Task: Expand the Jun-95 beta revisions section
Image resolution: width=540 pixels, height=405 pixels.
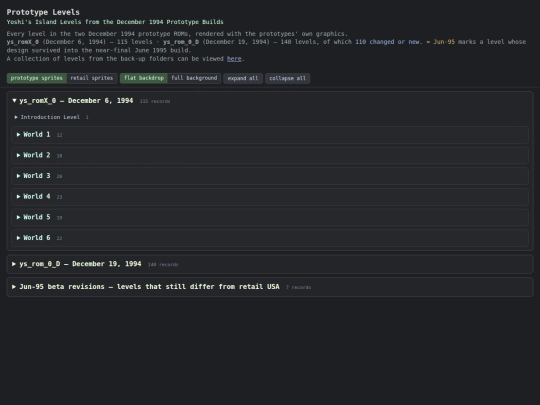Action: [270, 287]
